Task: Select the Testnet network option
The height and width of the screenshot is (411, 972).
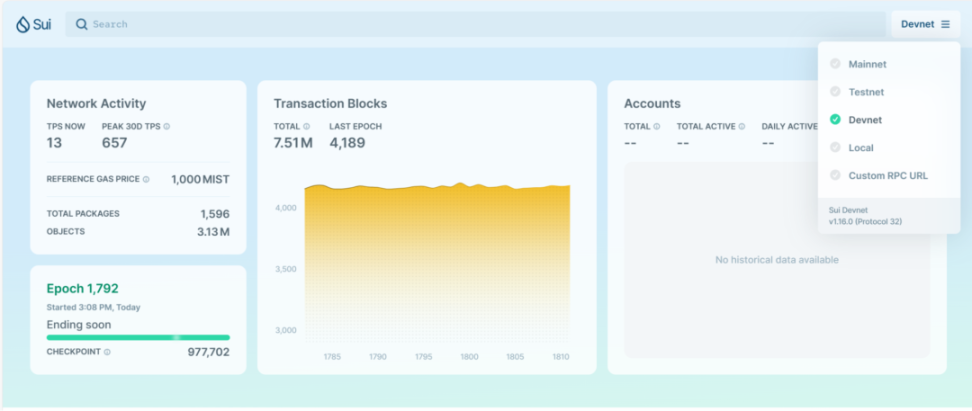Action: pyautogui.click(x=866, y=92)
